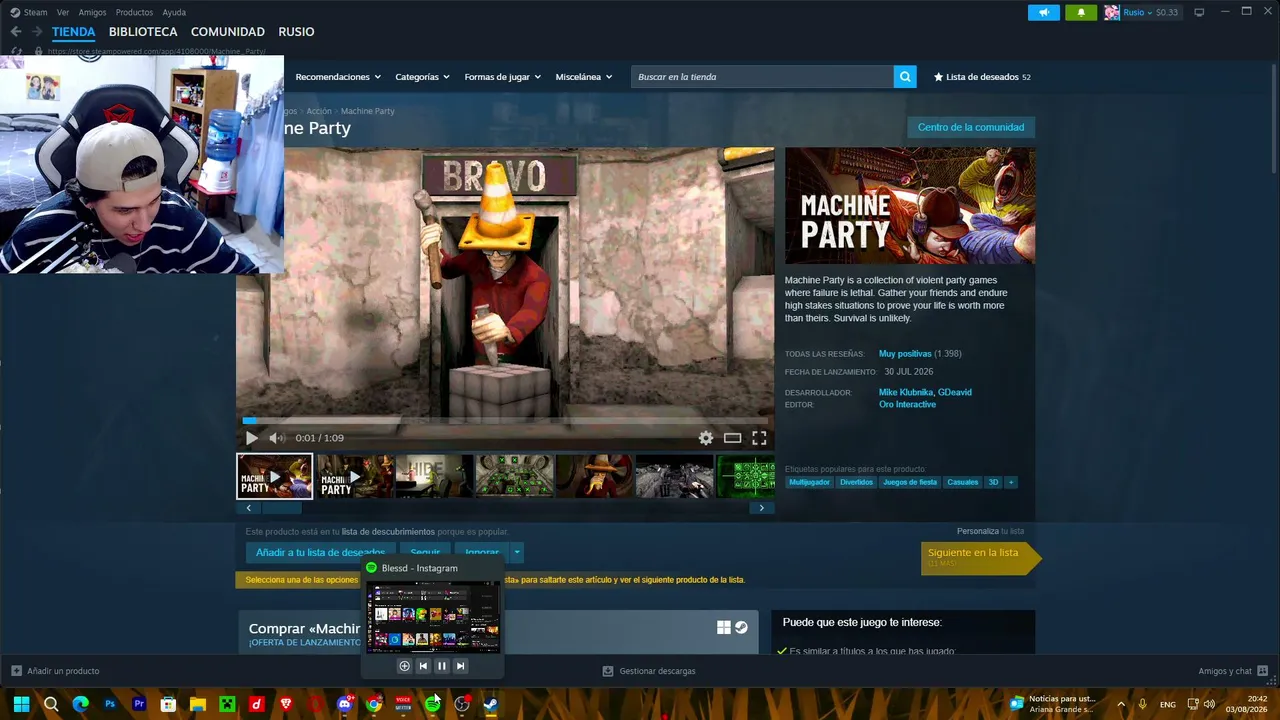Click the Big Picture mode icon

1199,13
